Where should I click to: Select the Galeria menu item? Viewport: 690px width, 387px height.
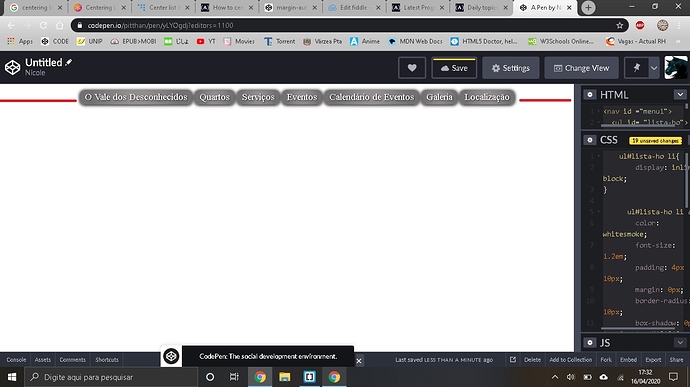click(x=439, y=97)
